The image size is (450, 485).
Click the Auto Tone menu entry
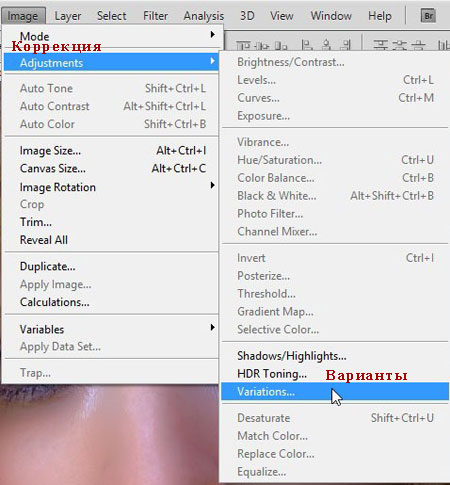point(111,88)
